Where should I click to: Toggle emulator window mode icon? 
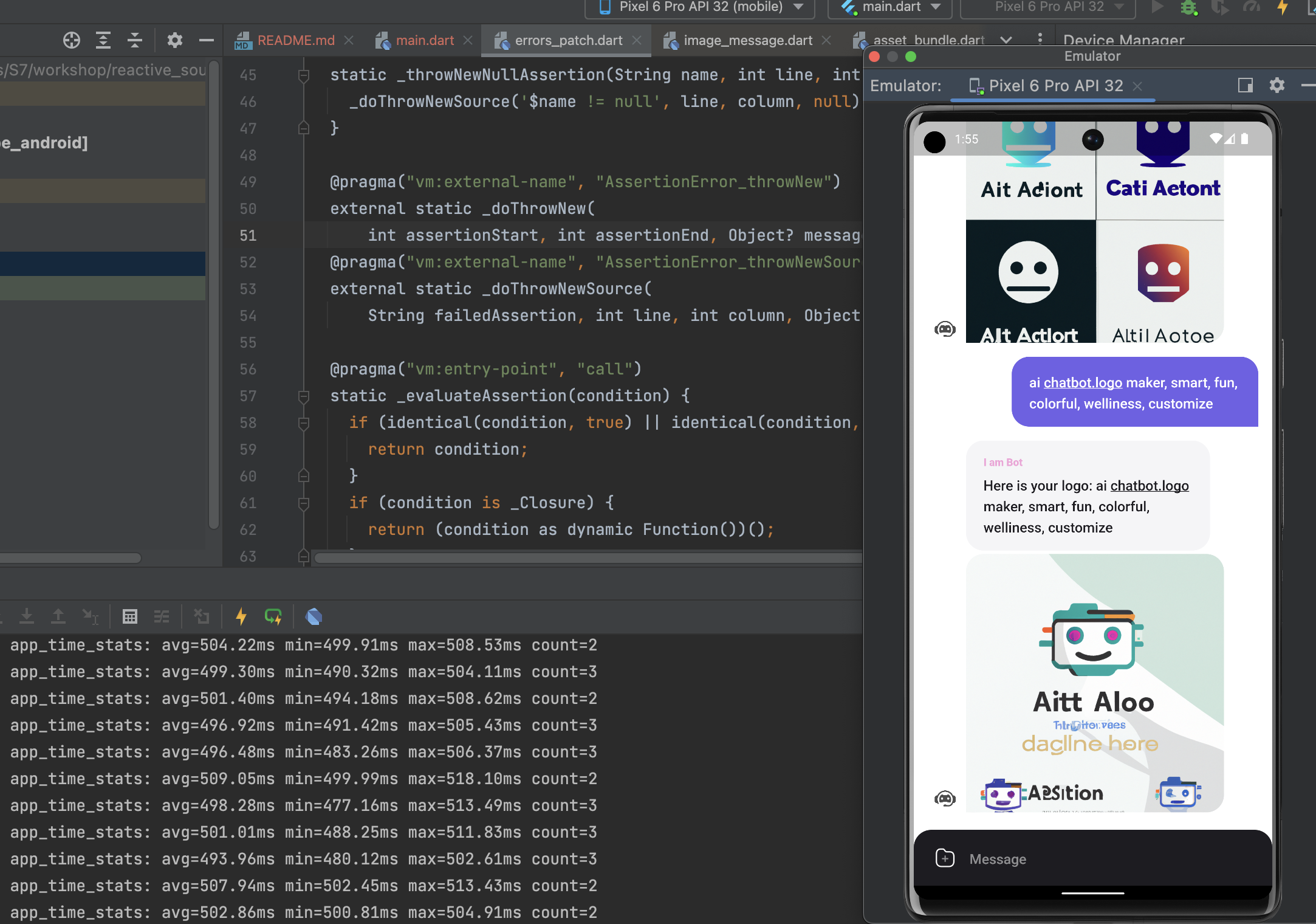click(1246, 85)
